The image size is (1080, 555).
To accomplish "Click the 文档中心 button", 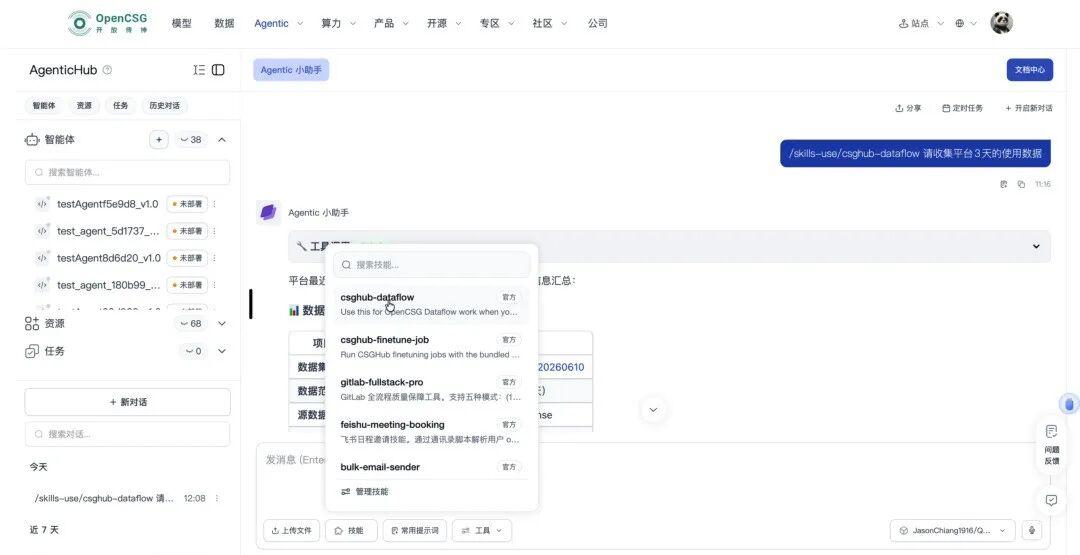I will coord(1029,70).
